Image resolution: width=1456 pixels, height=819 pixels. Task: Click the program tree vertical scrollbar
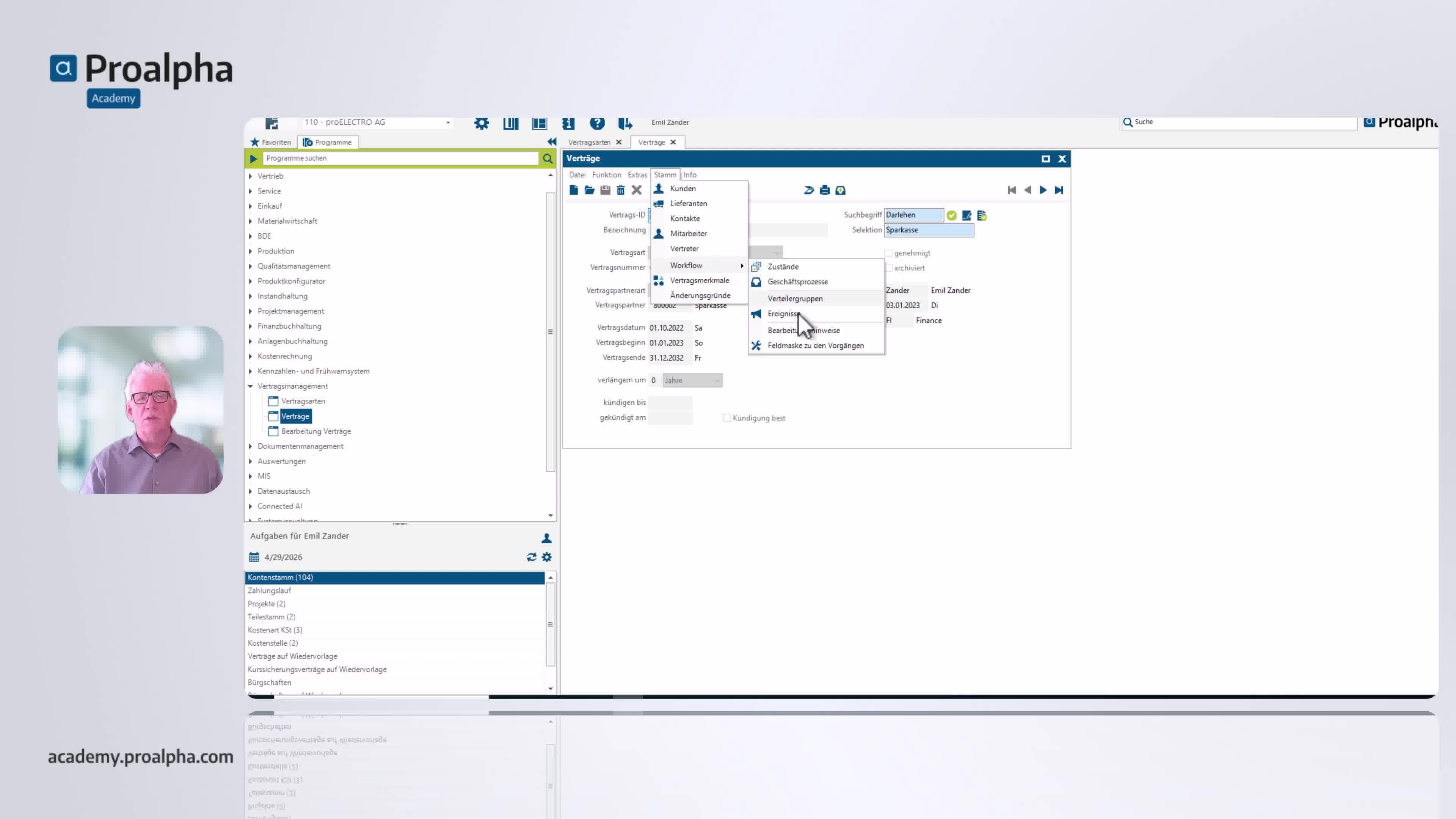click(x=551, y=332)
